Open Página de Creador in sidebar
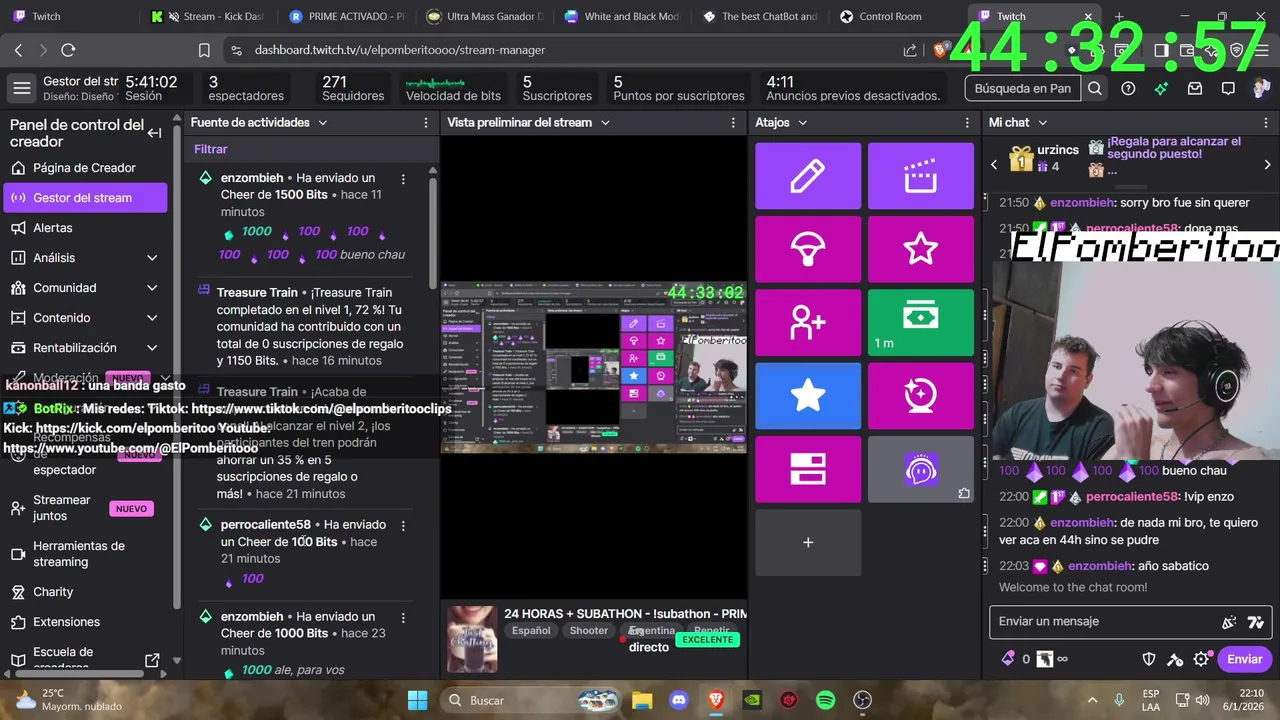The height and width of the screenshot is (720, 1280). click(x=86, y=168)
